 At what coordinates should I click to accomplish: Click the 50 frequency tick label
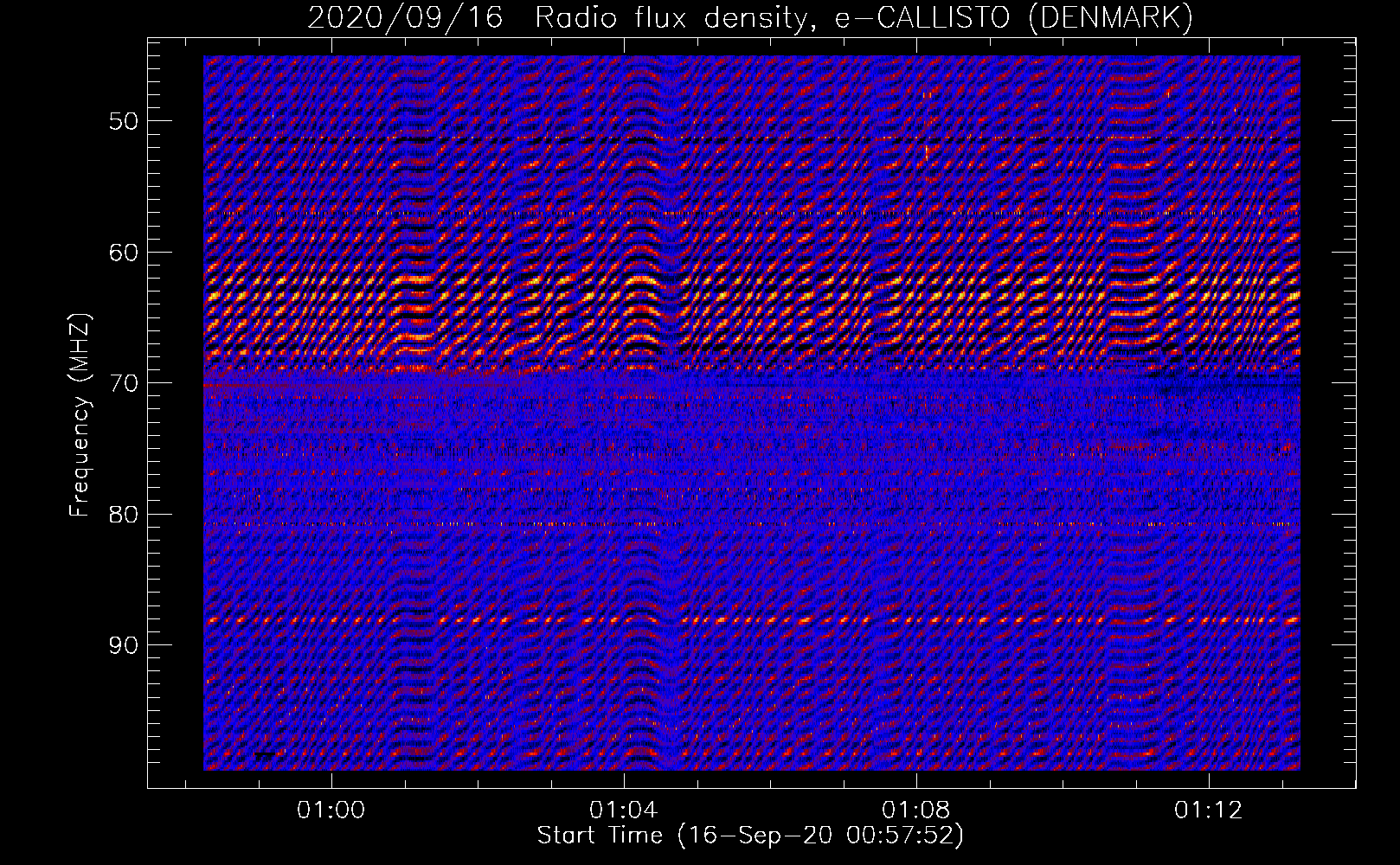(123, 120)
